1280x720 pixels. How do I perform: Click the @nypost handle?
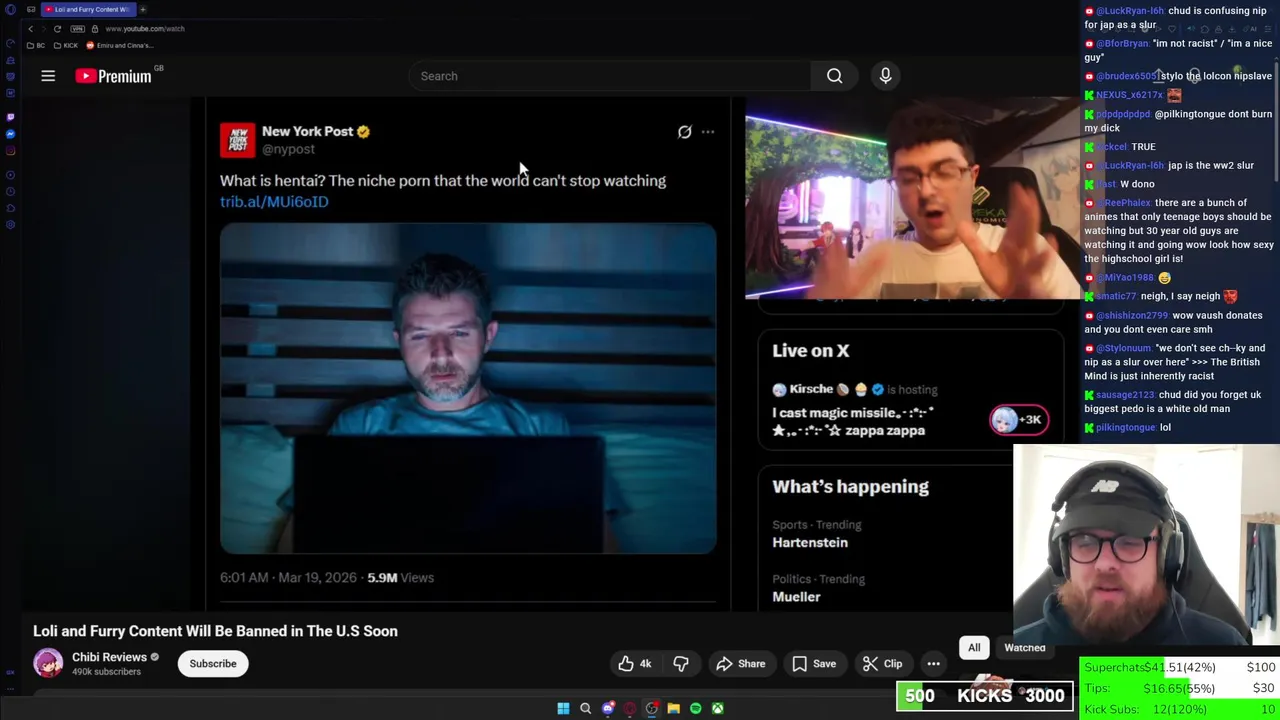click(x=288, y=149)
